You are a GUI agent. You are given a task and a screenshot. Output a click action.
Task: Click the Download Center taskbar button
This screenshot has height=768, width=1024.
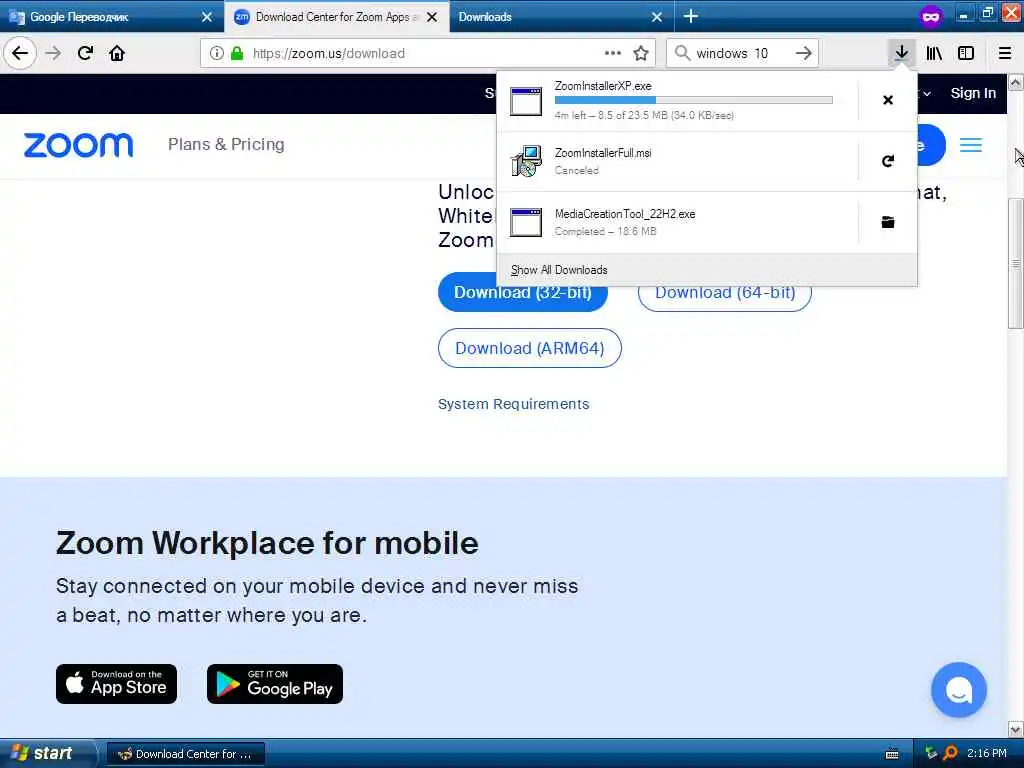click(185, 754)
